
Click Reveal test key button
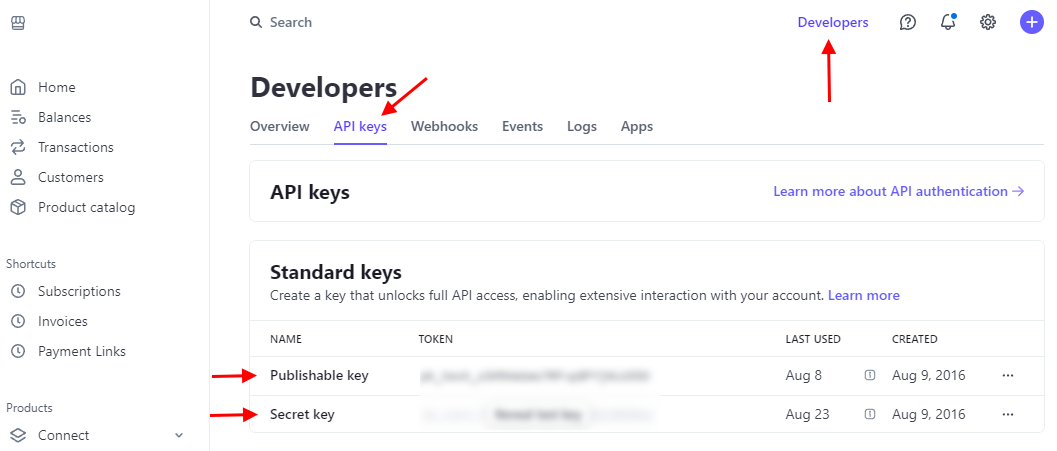[537, 415]
